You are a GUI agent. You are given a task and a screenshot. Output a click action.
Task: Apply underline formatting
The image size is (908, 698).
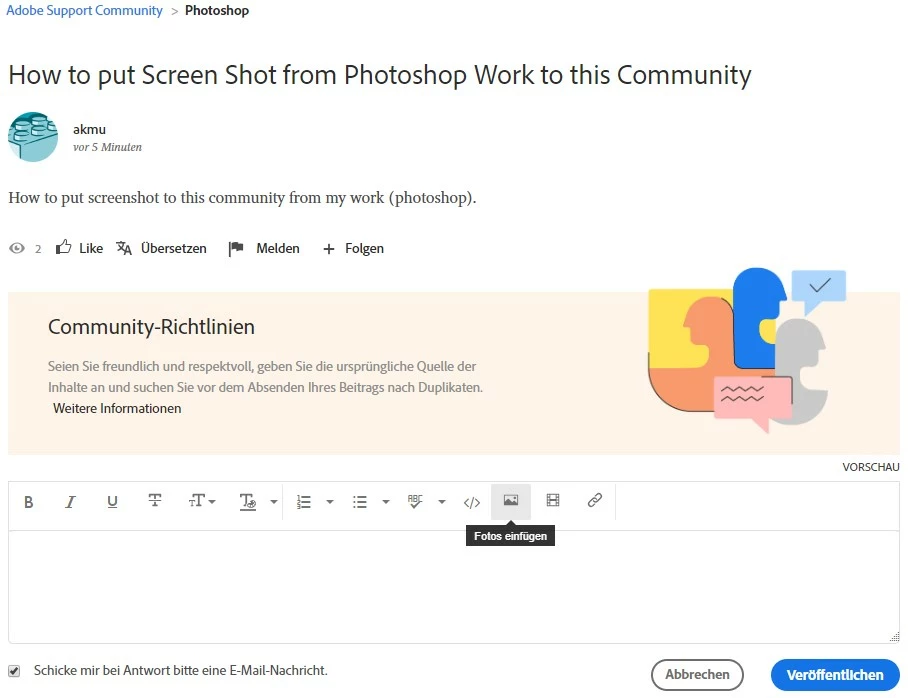click(112, 502)
